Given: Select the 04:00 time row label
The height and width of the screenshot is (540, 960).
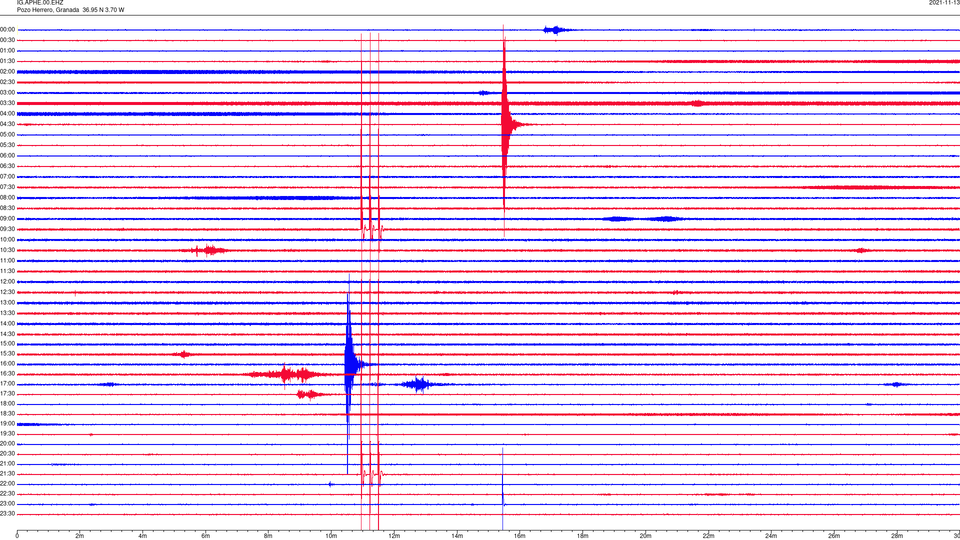Looking at the screenshot, I should point(8,113).
